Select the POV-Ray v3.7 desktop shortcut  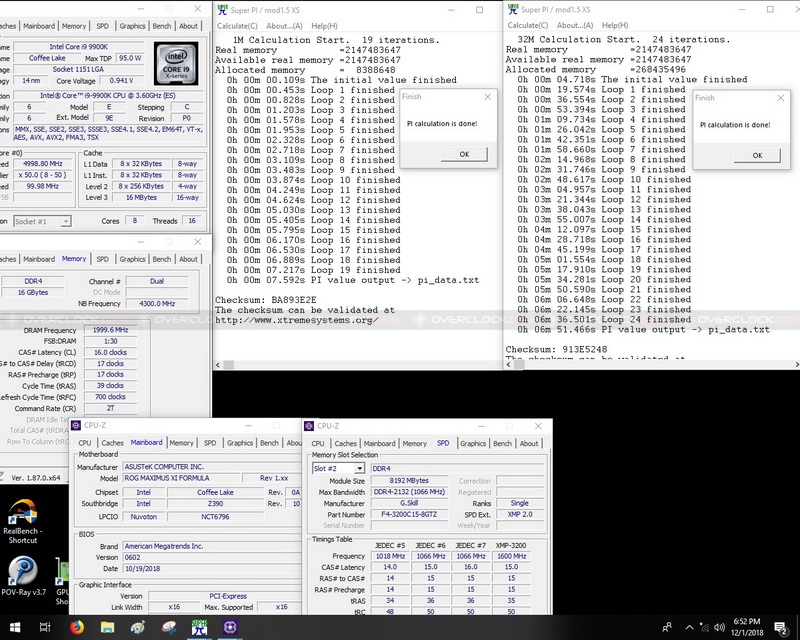coord(23,576)
